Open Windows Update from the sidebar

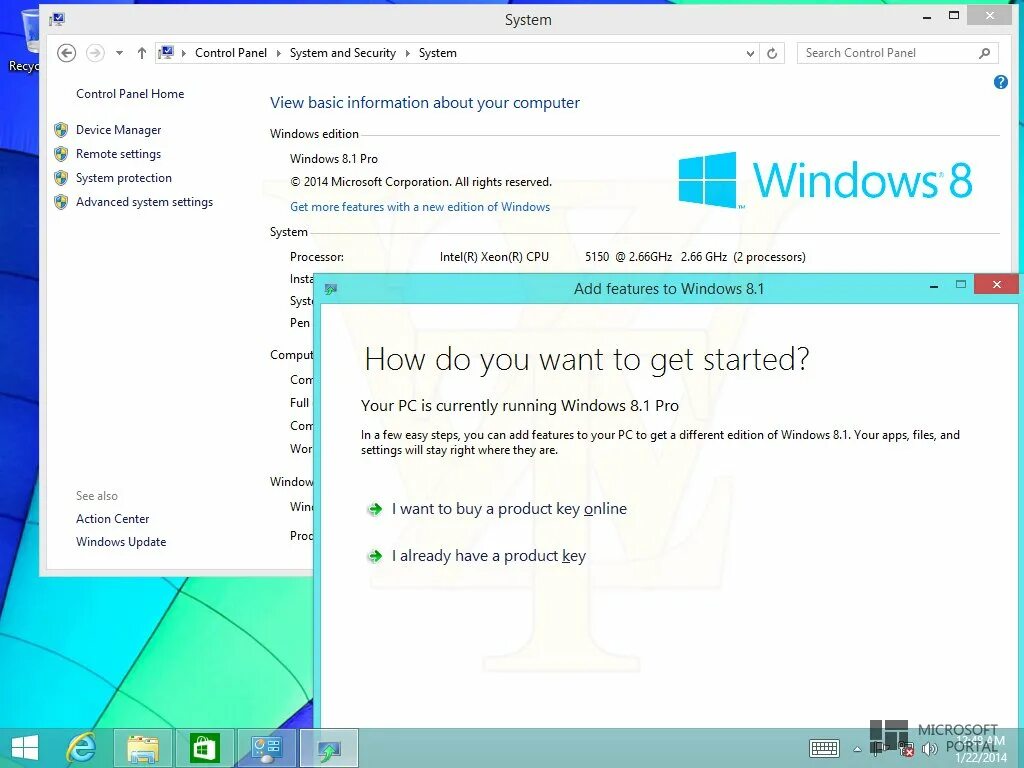pos(120,541)
